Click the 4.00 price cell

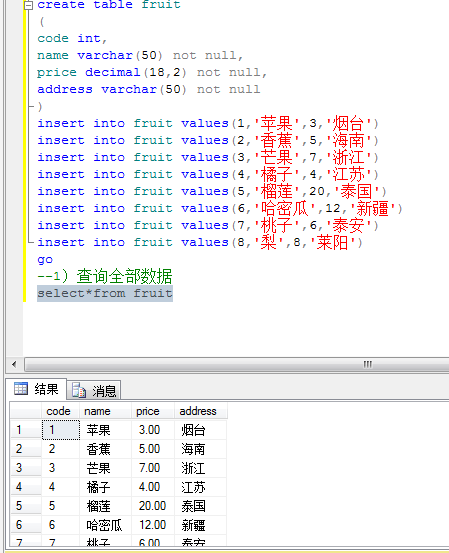[153, 487]
